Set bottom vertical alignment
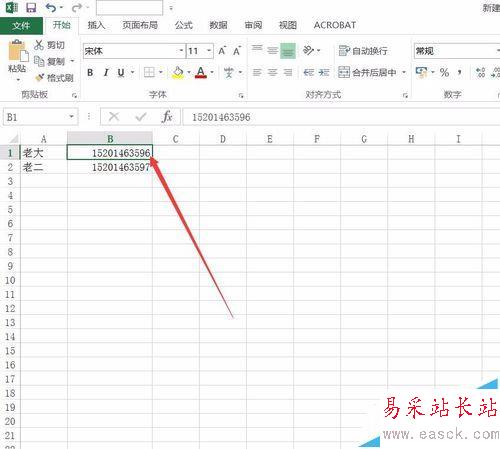Image resolution: width=500 pixels, height=449 pixels. (x=288, y=51)
